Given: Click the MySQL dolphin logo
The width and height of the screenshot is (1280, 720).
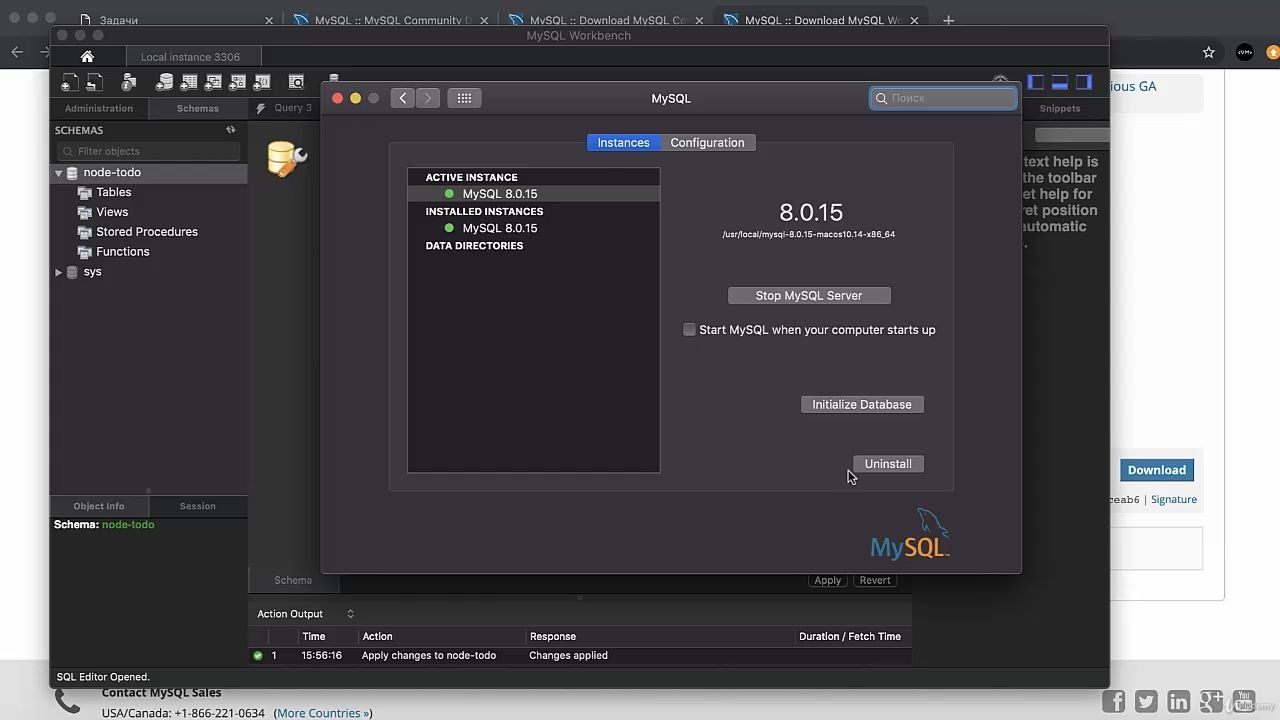Looking at the screenshot, I should (x=910, y=534).
